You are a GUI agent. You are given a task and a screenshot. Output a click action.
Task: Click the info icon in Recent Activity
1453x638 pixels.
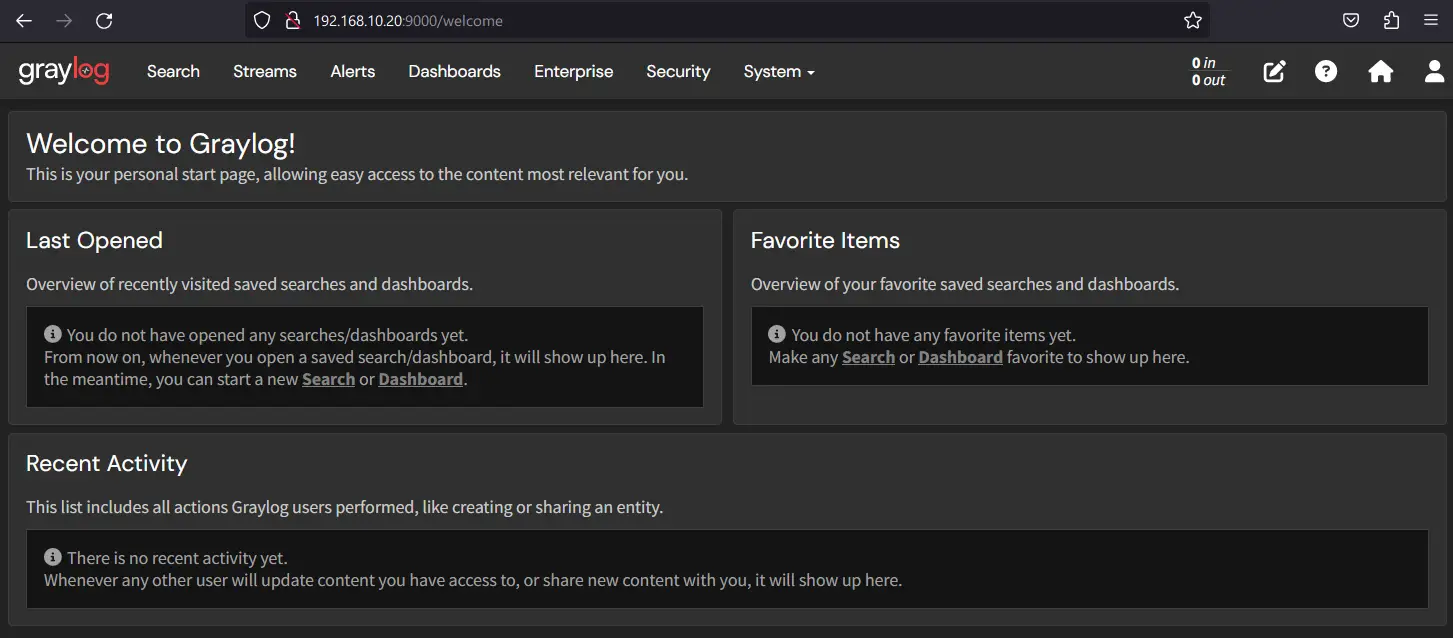pos(53,557)
